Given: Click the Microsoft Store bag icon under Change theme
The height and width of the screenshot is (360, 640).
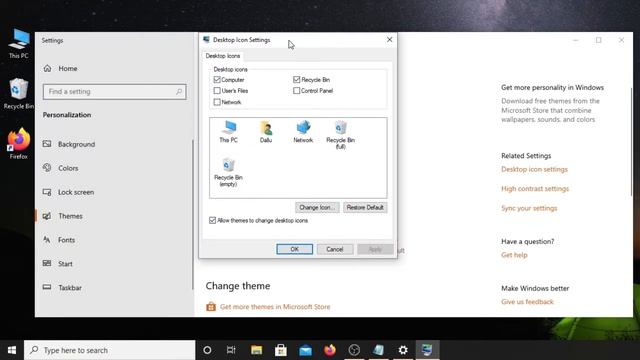Looking at the screenshot, I should click(211, 307).
